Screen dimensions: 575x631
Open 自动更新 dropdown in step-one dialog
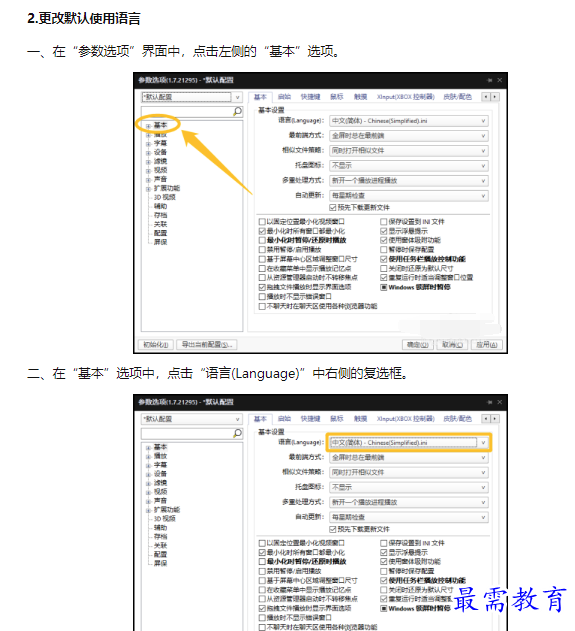coord(409,196)
